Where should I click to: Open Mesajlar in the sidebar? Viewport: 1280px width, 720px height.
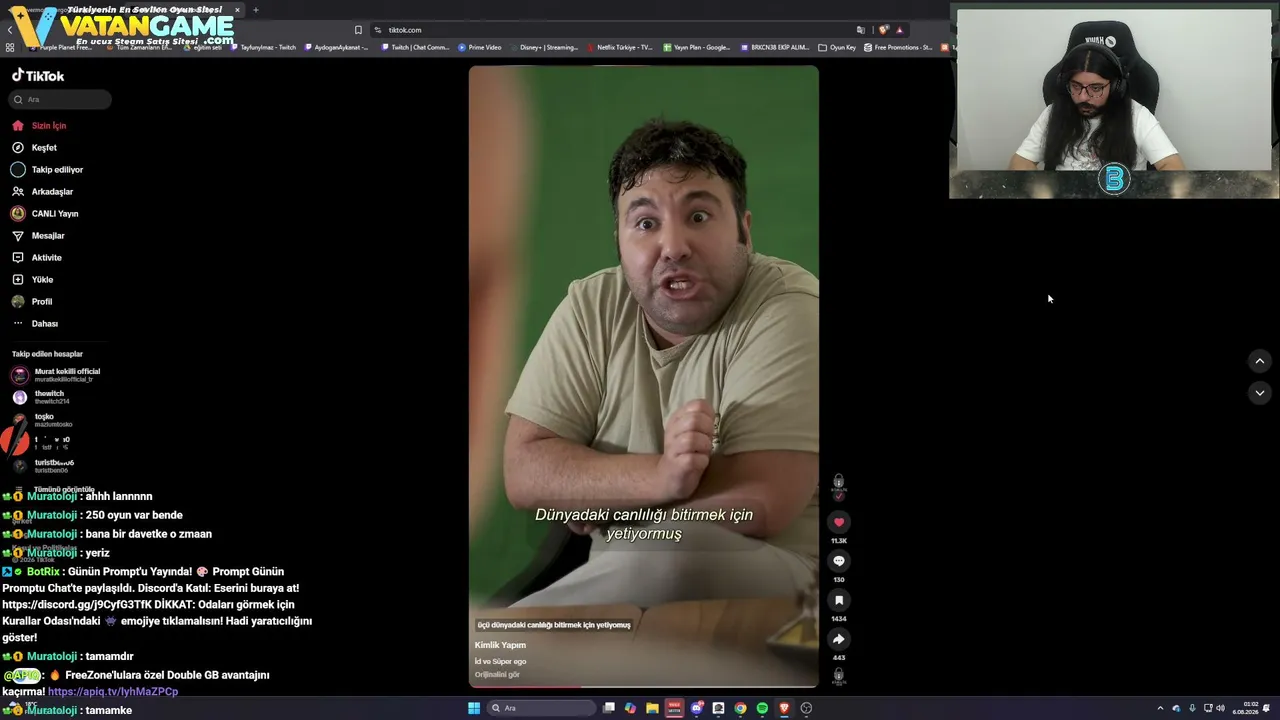(x=38, y=236)
